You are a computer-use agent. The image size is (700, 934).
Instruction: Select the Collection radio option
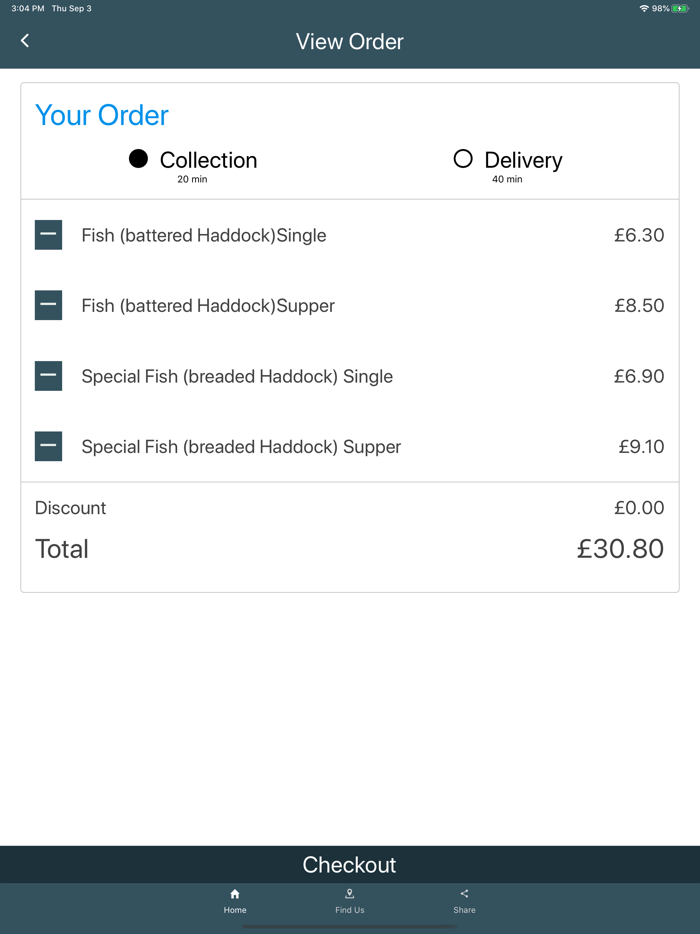tap(139, 159)
